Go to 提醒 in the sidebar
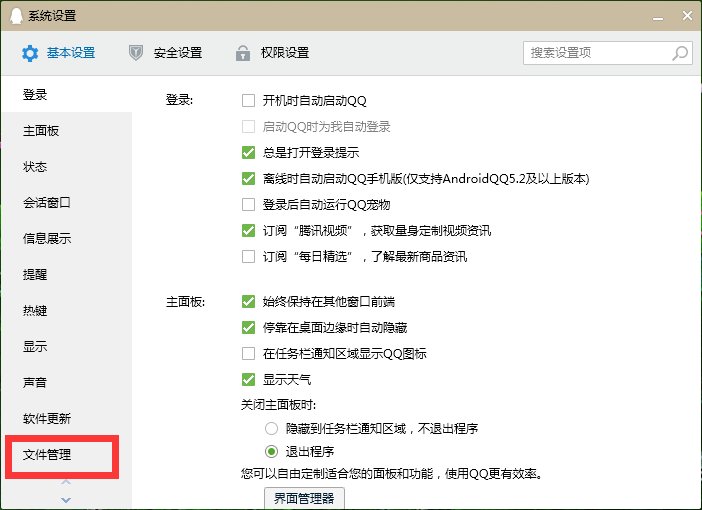The height and width of the screenshot is (510, 702). click(66, 274)
